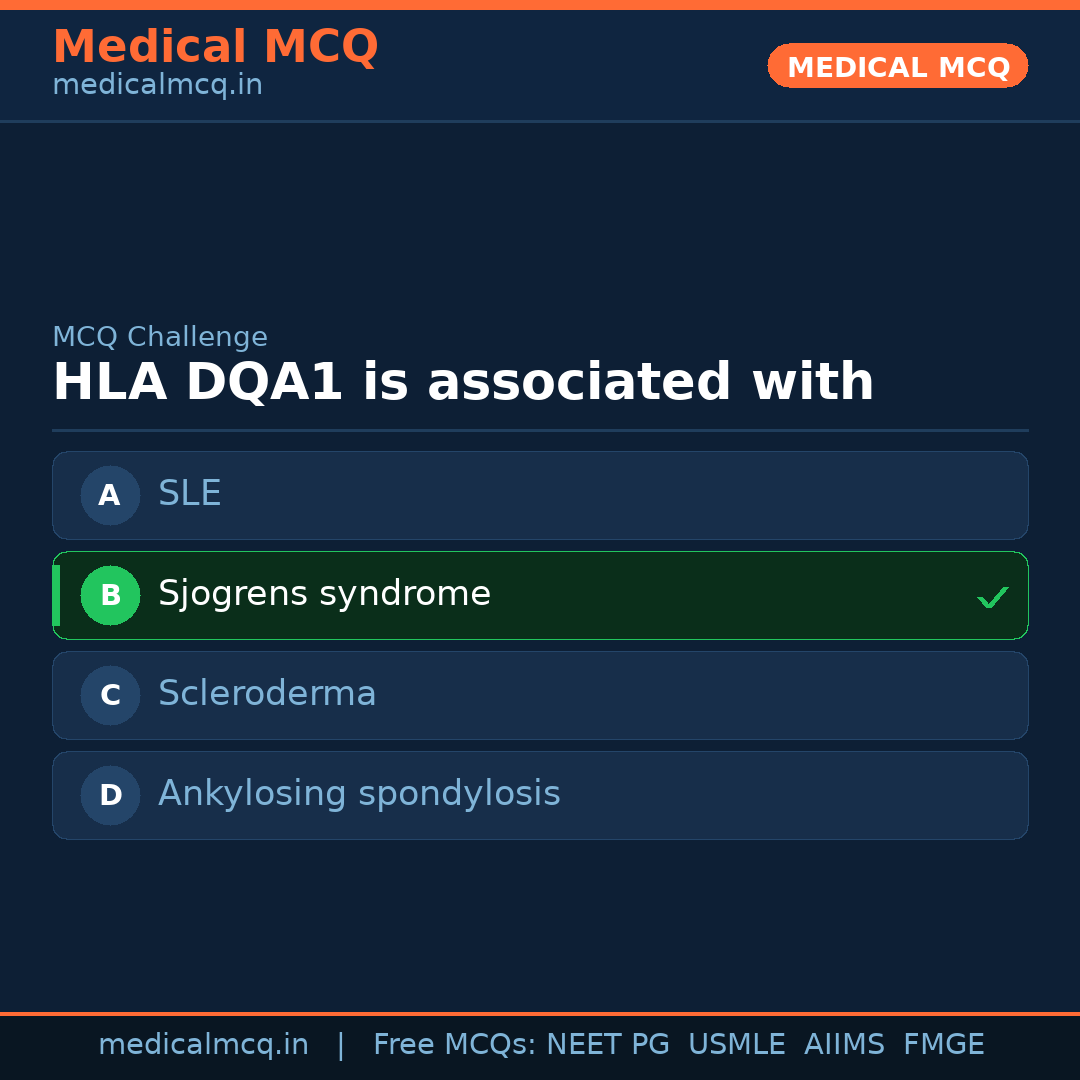The image size is (1080, 1080).
Task: Click the letter A circle icon
Action: pyautogui.click(x=110, y=495)
